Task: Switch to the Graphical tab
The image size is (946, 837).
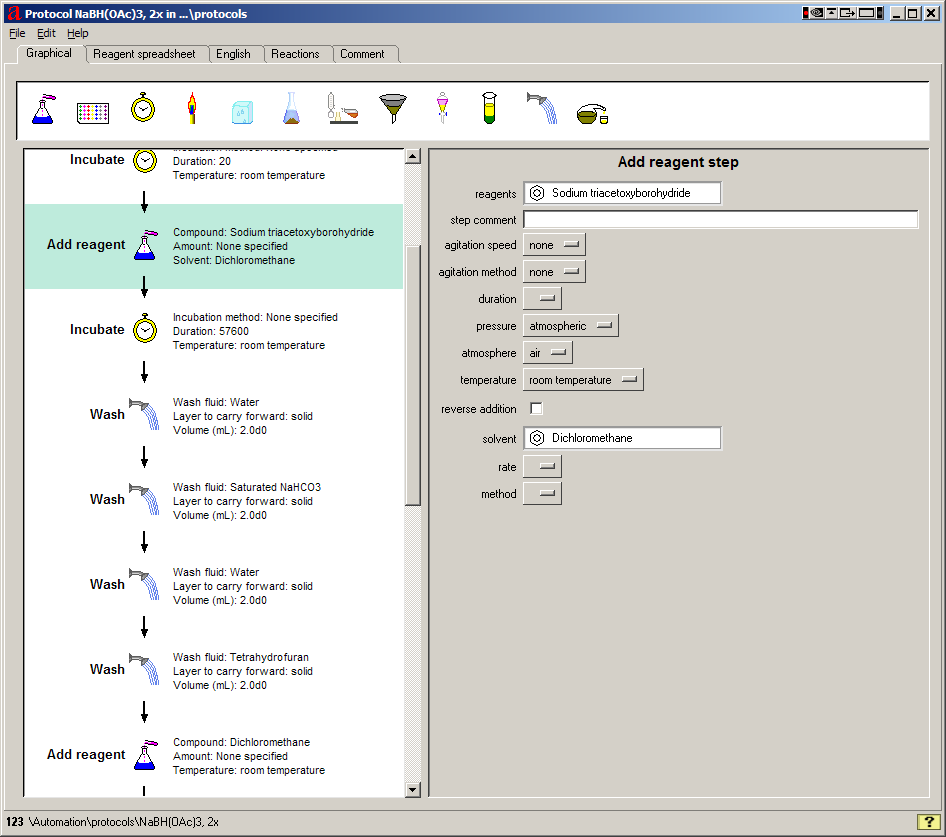Action: [x=49, y=53]
